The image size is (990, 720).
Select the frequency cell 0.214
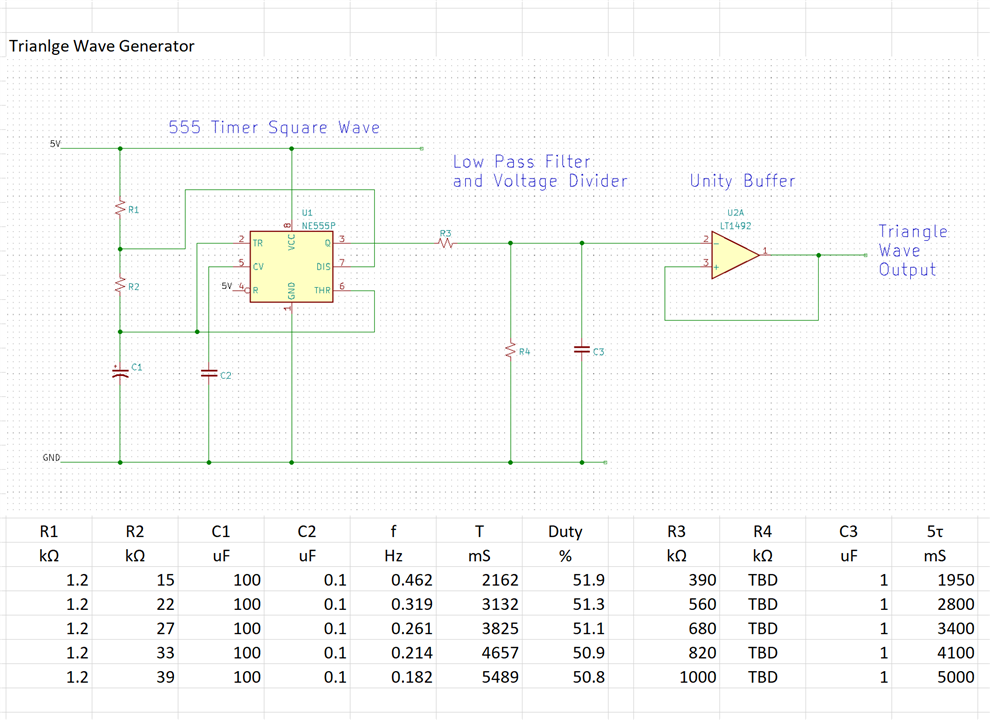click(393, 652)
